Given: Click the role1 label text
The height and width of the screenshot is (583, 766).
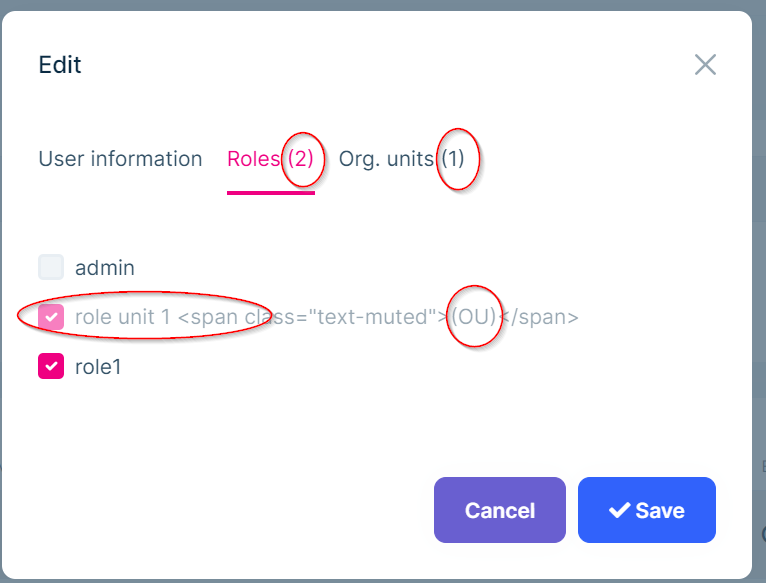Looking at the screenshot, I should click(x=98, y=367).
